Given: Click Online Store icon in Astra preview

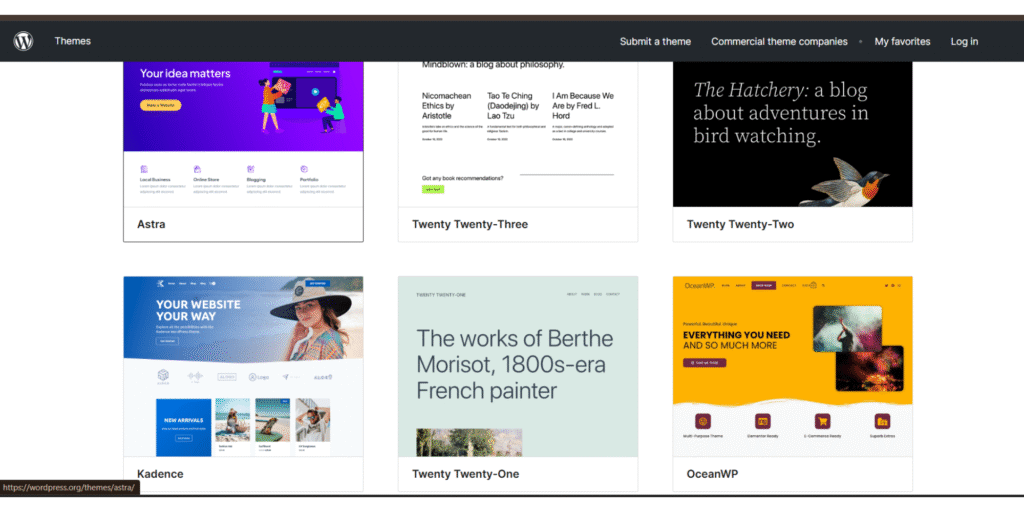Looking at the screenshot, I should click(197, 168).
